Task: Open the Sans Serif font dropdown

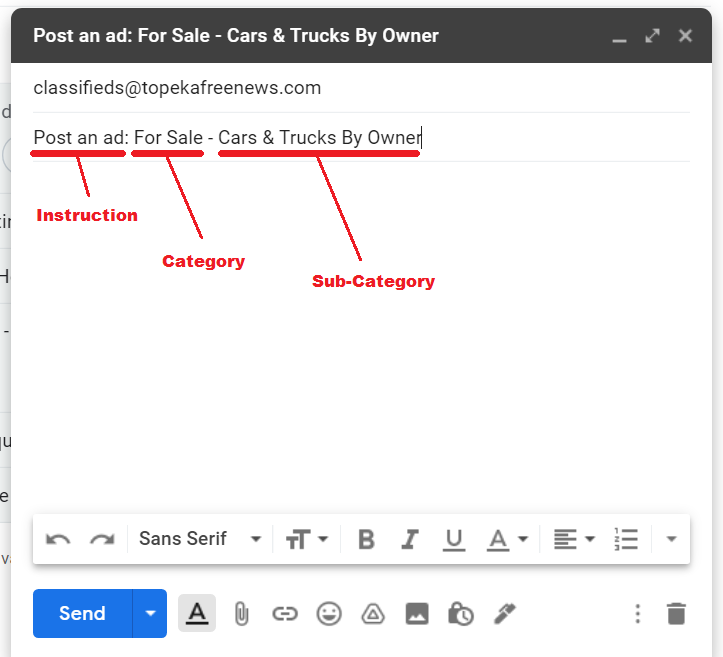Action: click(200, 539)
